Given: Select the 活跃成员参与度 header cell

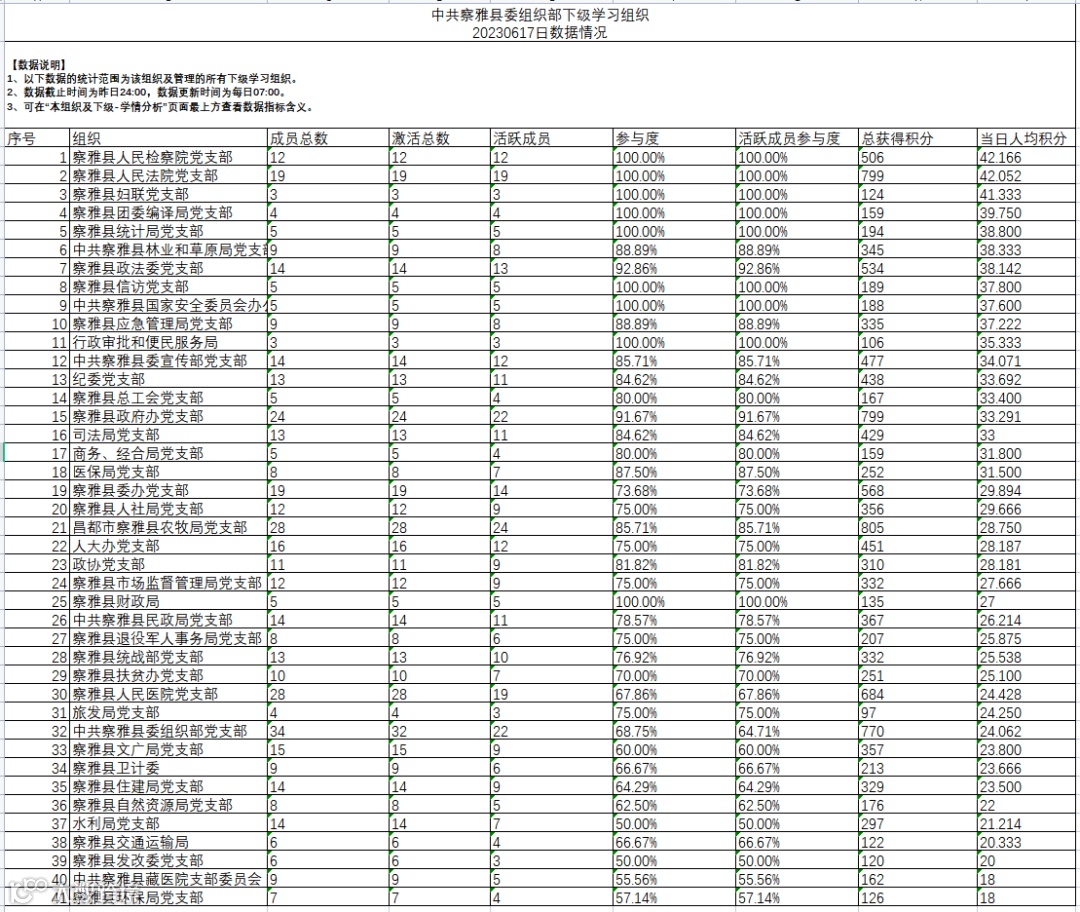Looking at the screenshot, I should 798,138.
